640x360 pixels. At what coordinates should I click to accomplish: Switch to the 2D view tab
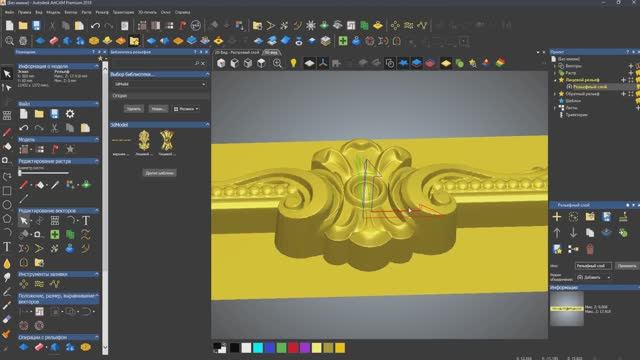[x=237, y=52]
